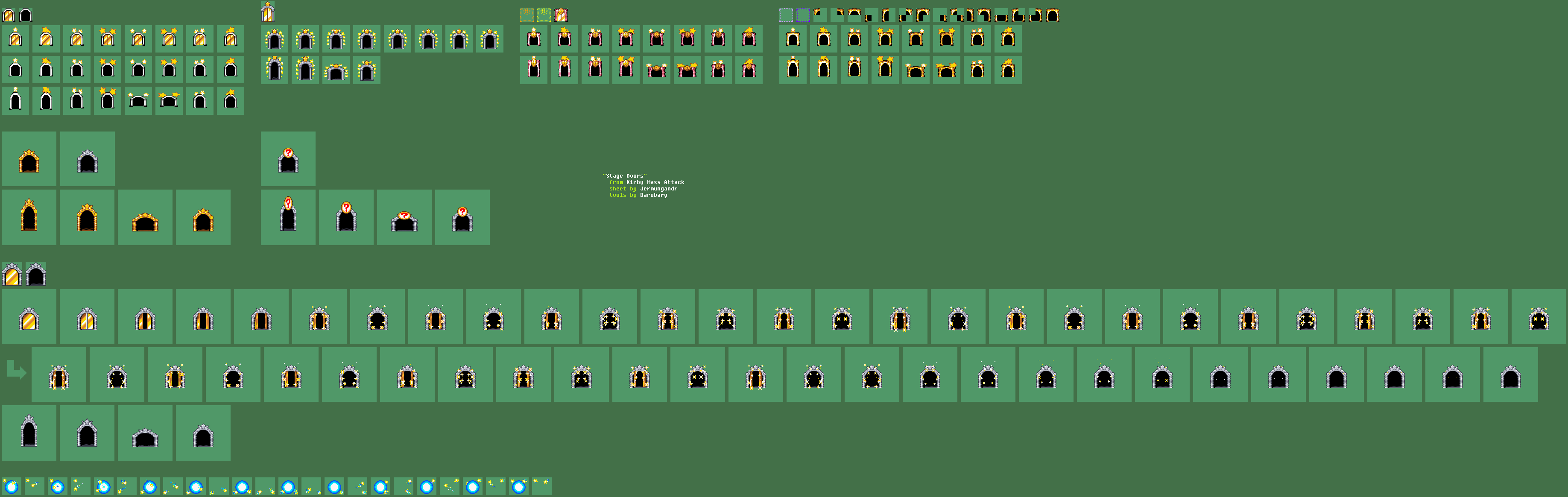Screen dimensions: 1568x497
Task: Select the lone striped silver door topped with a star
Action: 268,12
